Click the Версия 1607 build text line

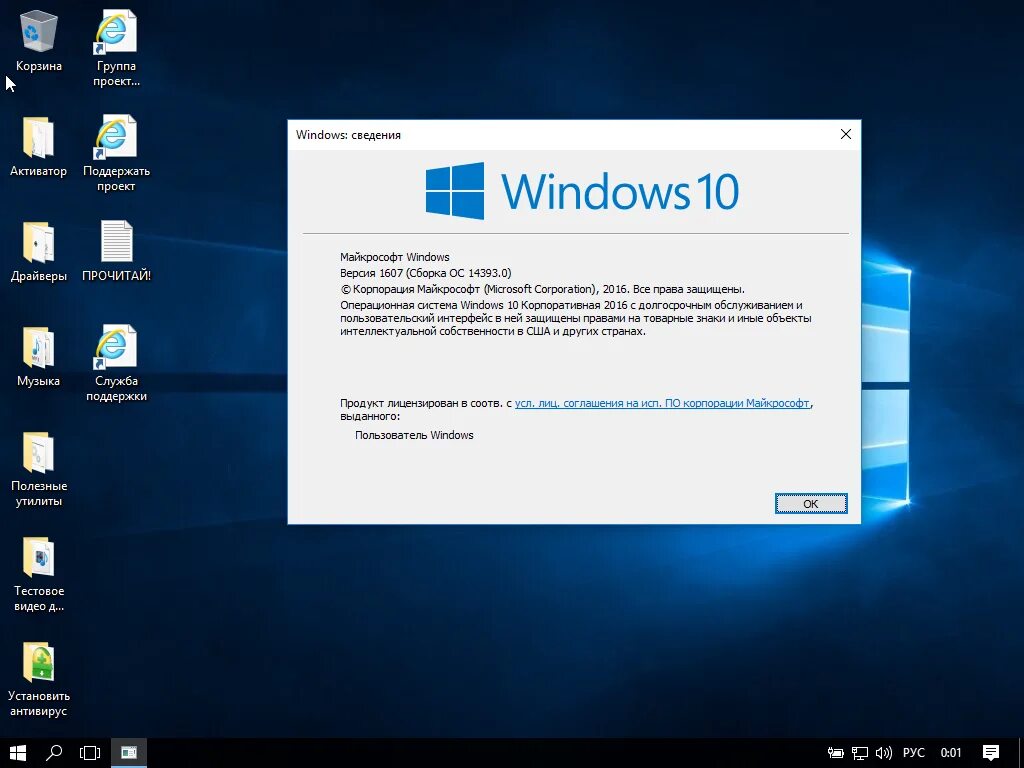click(426, 273)
